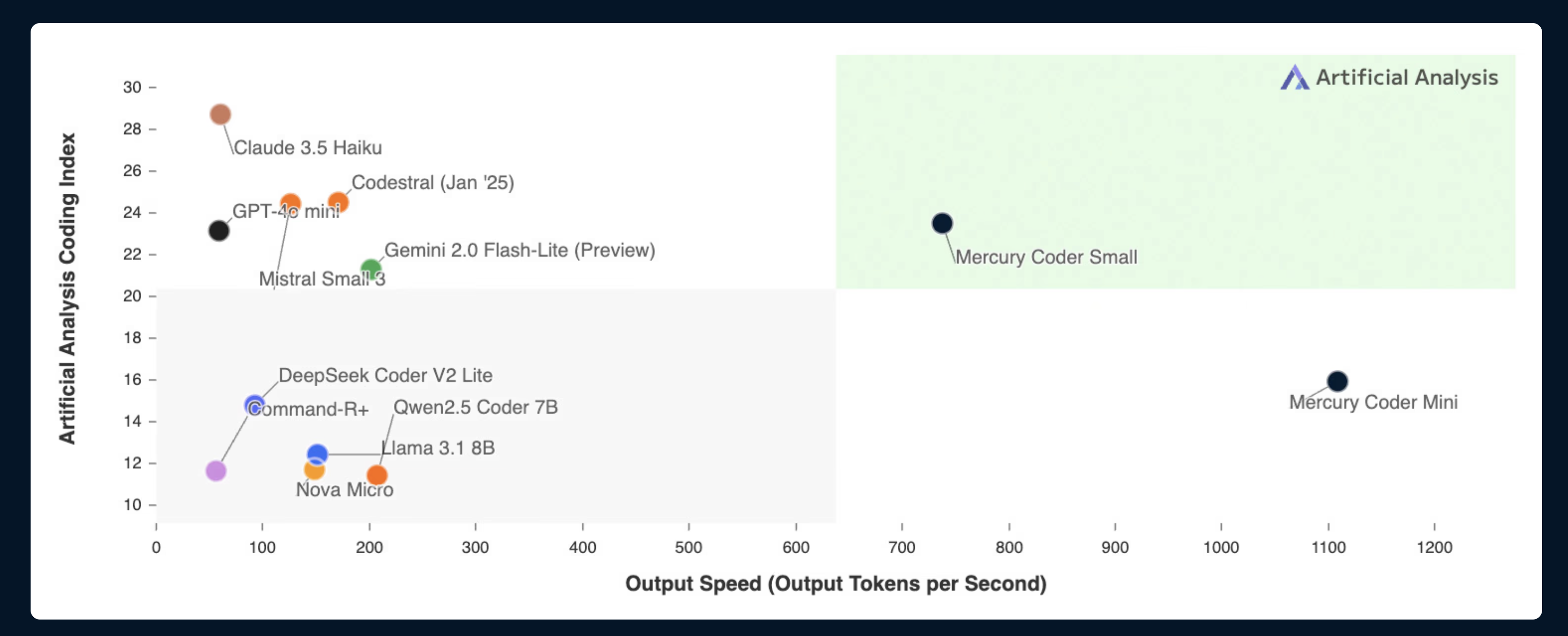Image resolution: width=1568 pixels, height=636 pixels.
Task: Select the "Nova Micro" label text
Action: tap(344, 490)
